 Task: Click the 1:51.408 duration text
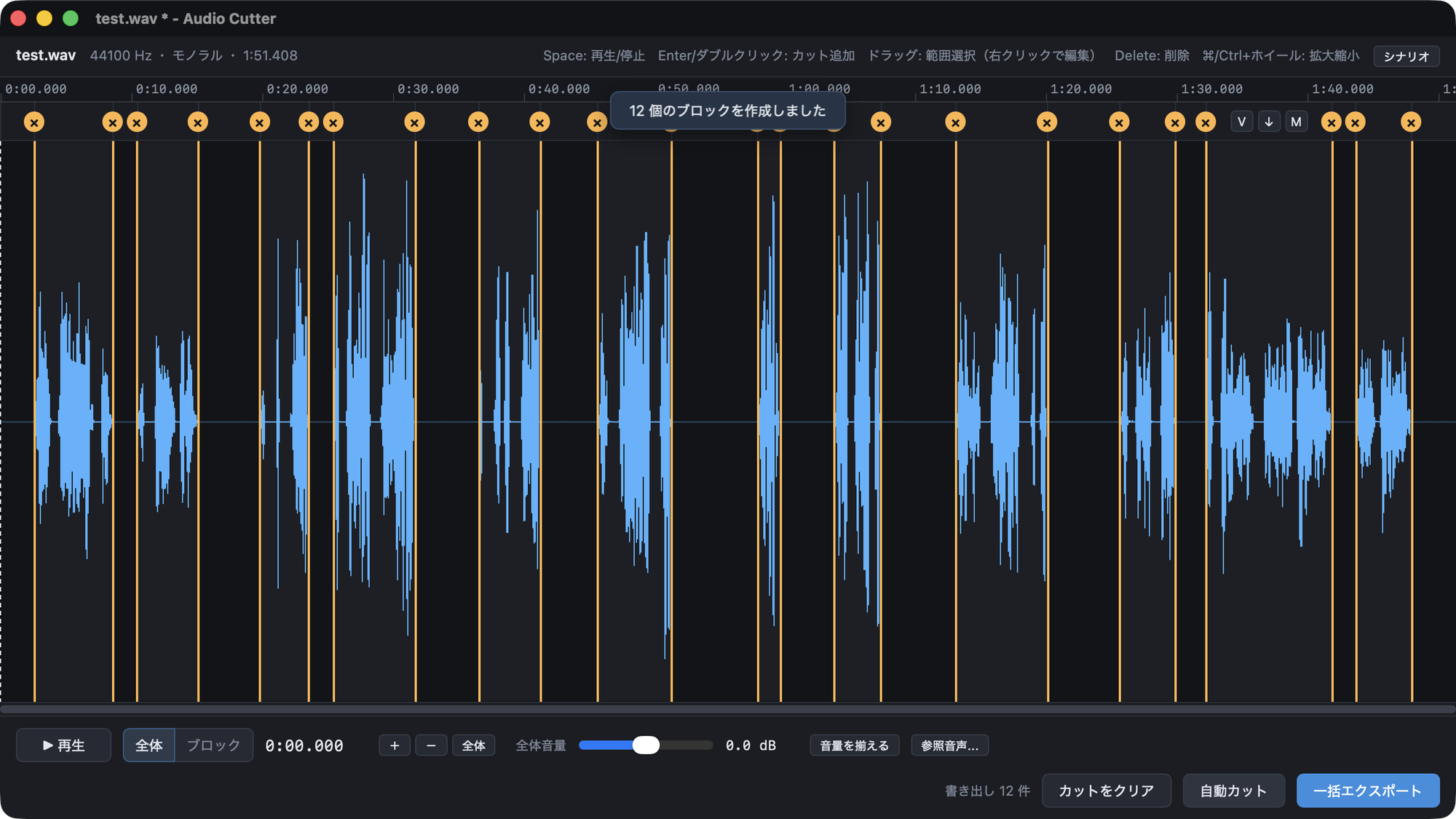click(270, 55)
